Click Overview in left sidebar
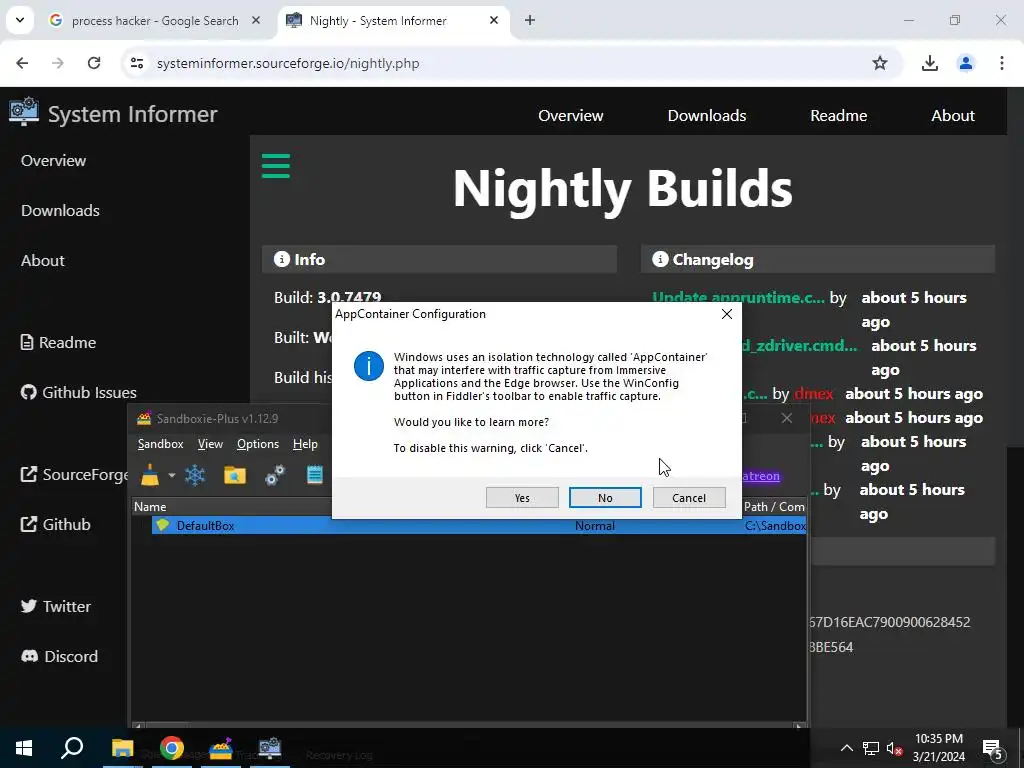The image size is (1024, 768). pos(54,161)
